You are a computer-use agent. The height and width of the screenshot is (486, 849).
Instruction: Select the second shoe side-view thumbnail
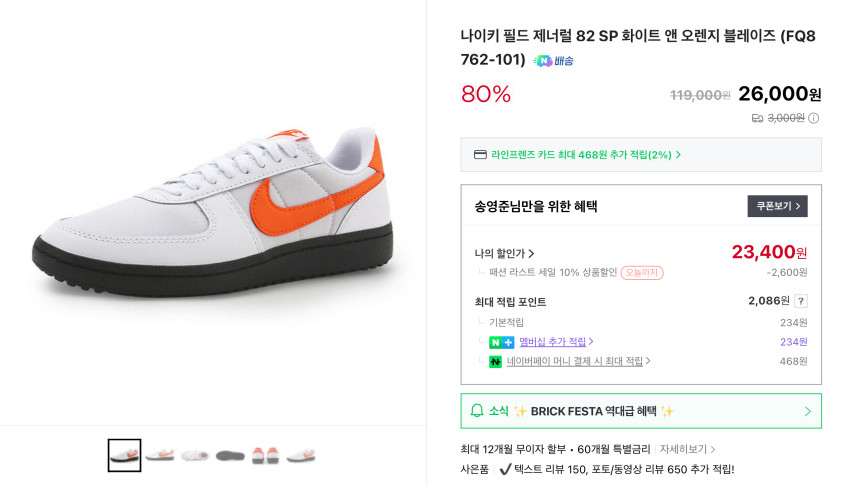[x=160, y=455]
